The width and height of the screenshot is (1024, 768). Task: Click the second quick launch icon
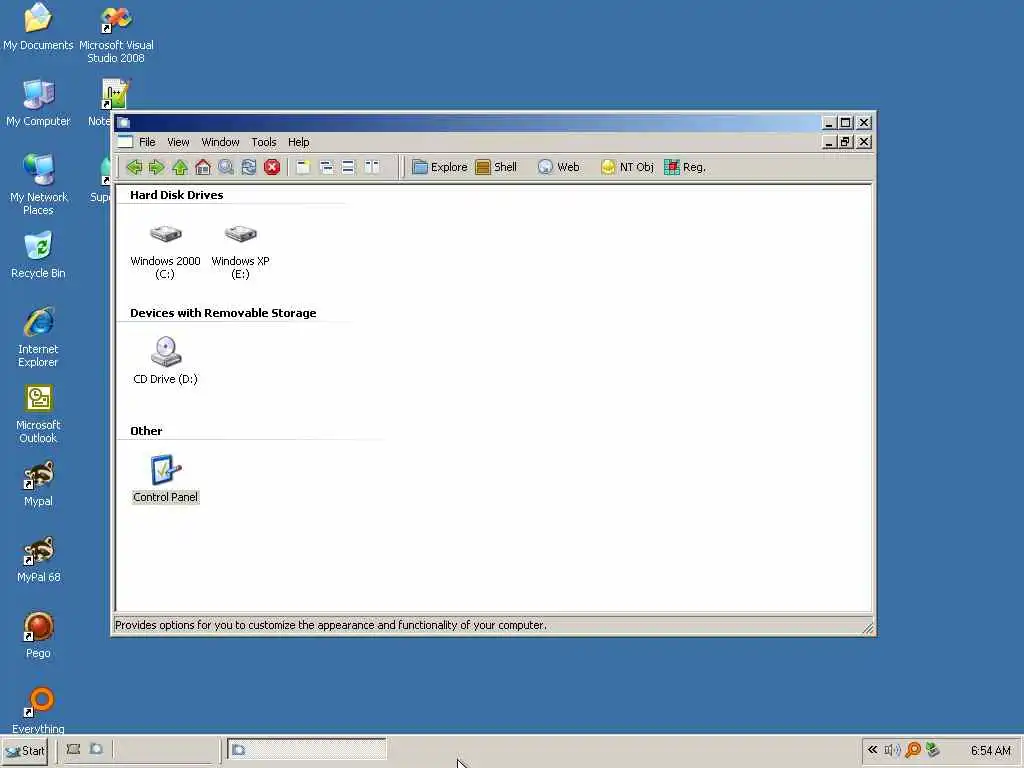[x=97, y=750]
